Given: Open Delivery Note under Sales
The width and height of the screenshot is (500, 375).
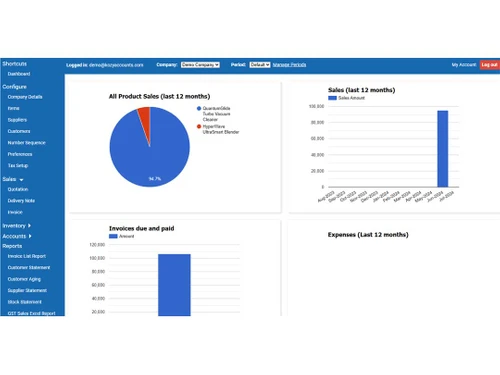Looking at the screenshot, I should coord(21,201).
